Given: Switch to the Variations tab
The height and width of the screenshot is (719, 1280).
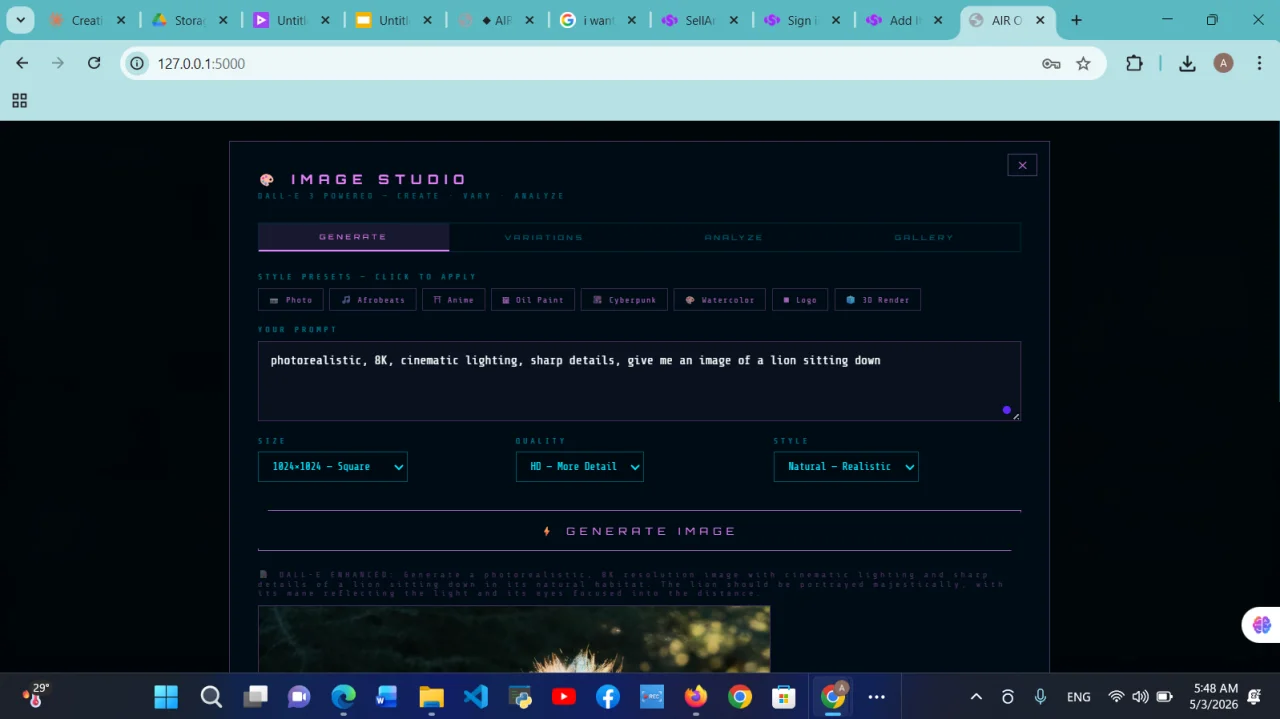Looking at the screenshot, I should click(544, 237).
